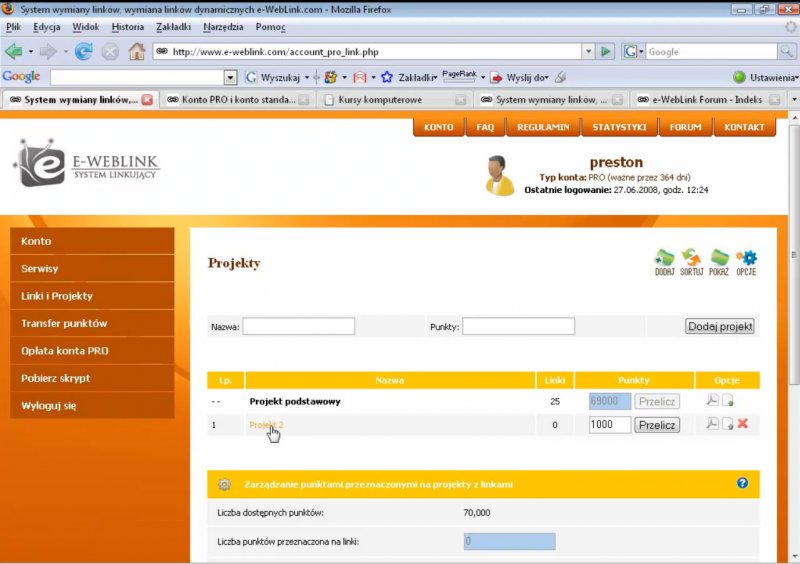Reload the page with the refresh icon
Screen dimensions: 800x564
click(x=83, y=51)
